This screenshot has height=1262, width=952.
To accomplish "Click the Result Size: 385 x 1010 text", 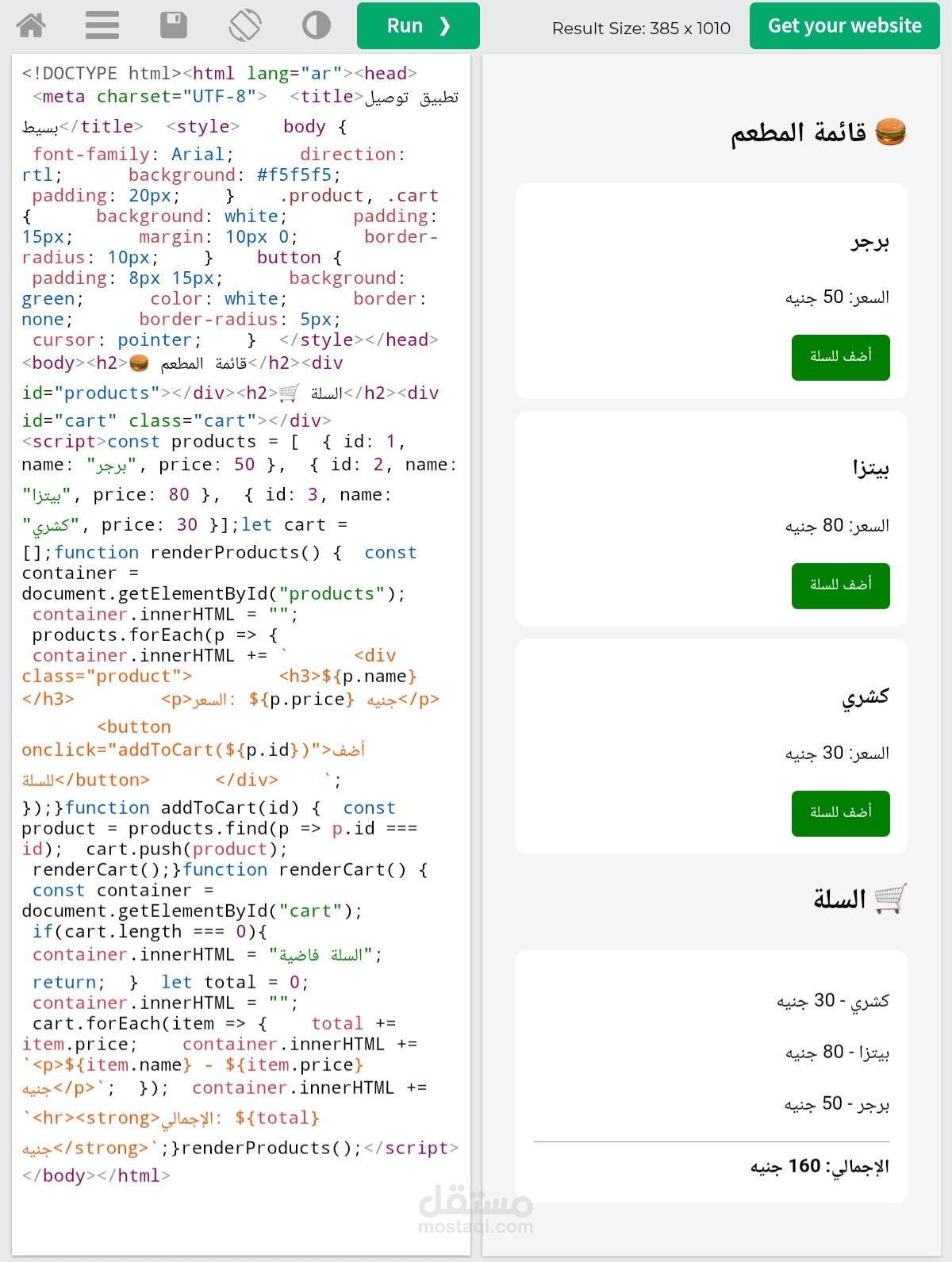I will (641, 29).
